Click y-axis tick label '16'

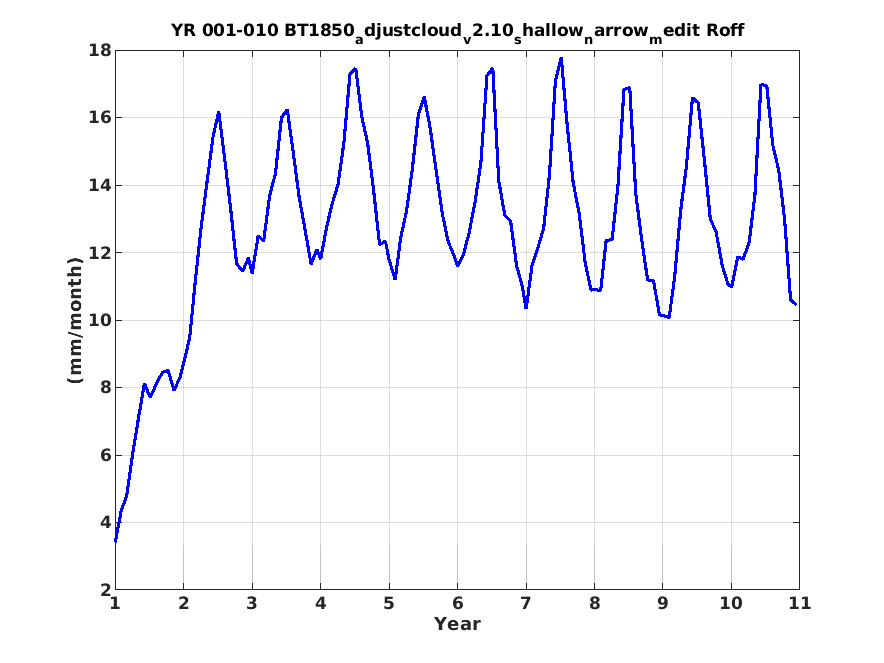(x=100, y=118)
